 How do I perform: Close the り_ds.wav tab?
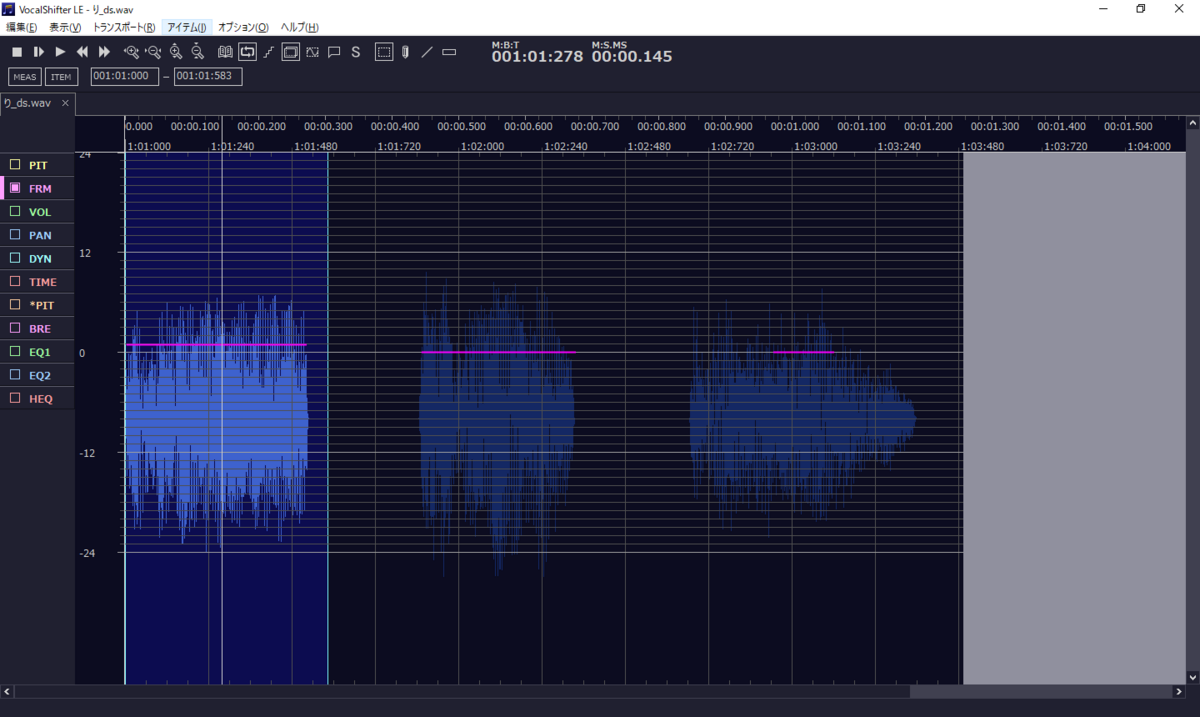click(65, 103)
